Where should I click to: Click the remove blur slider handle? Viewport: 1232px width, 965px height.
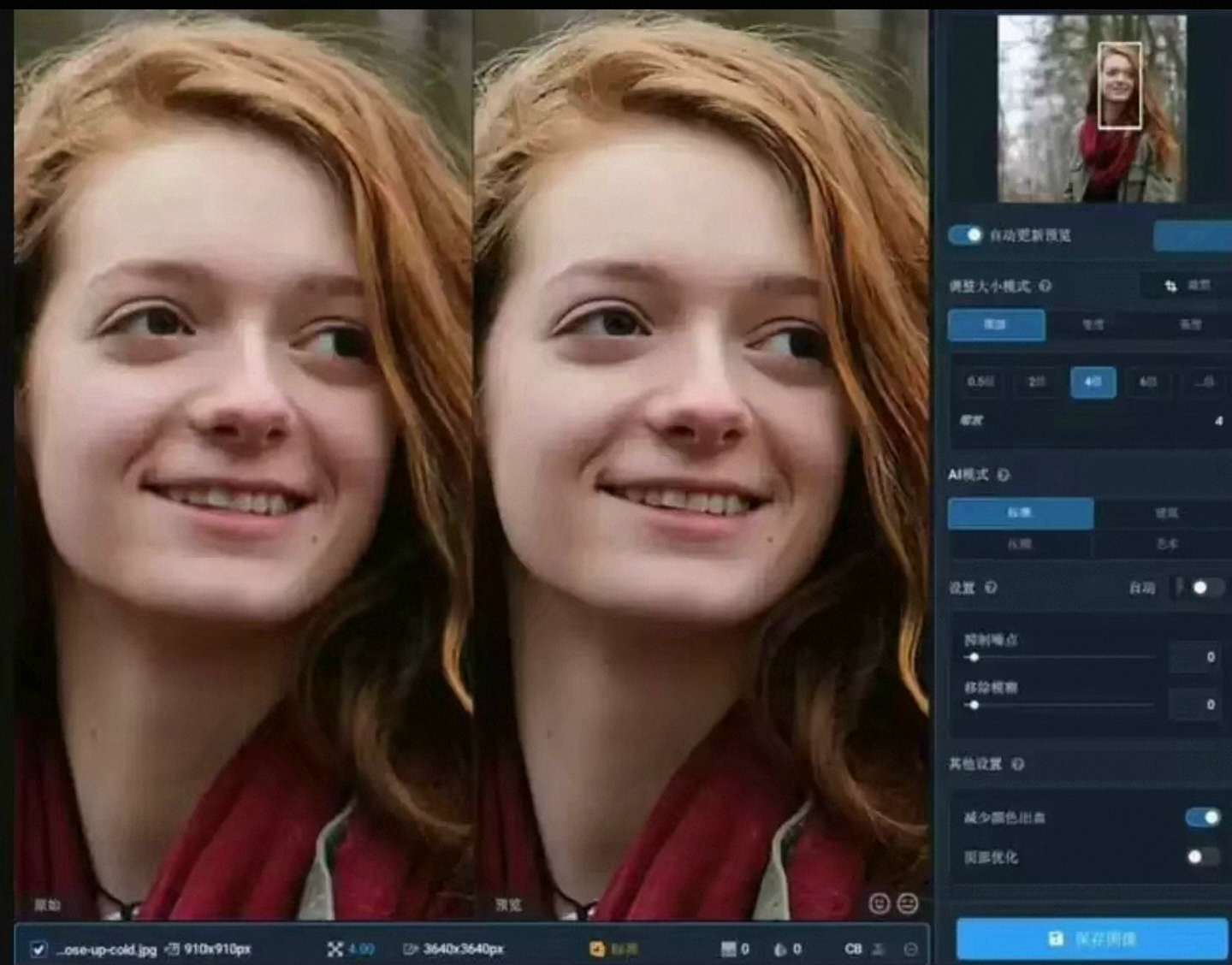click(x=974, y=705)
